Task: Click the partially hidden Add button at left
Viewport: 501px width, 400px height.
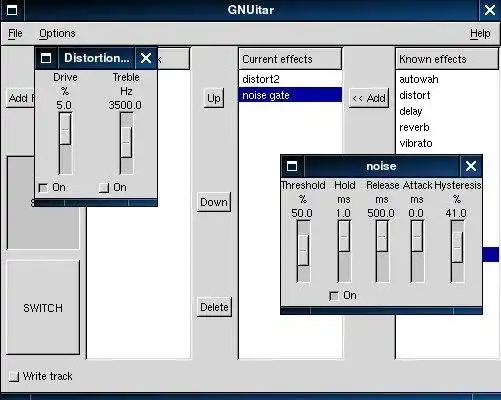Action: point(20,98)
